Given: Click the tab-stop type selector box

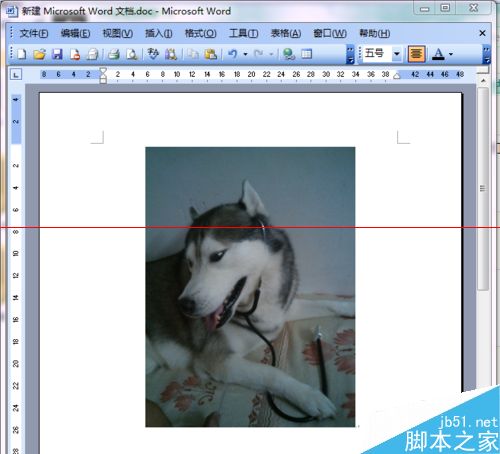Looking at the screenshot, I should click(x=16, y=74).
